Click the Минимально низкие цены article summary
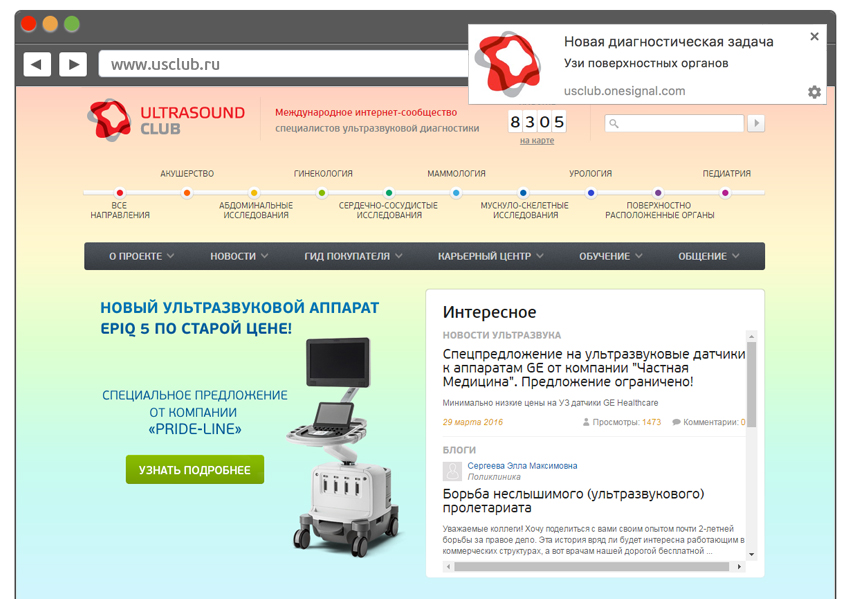This screenshot has width=850, height=599. [x=550, y=403]
